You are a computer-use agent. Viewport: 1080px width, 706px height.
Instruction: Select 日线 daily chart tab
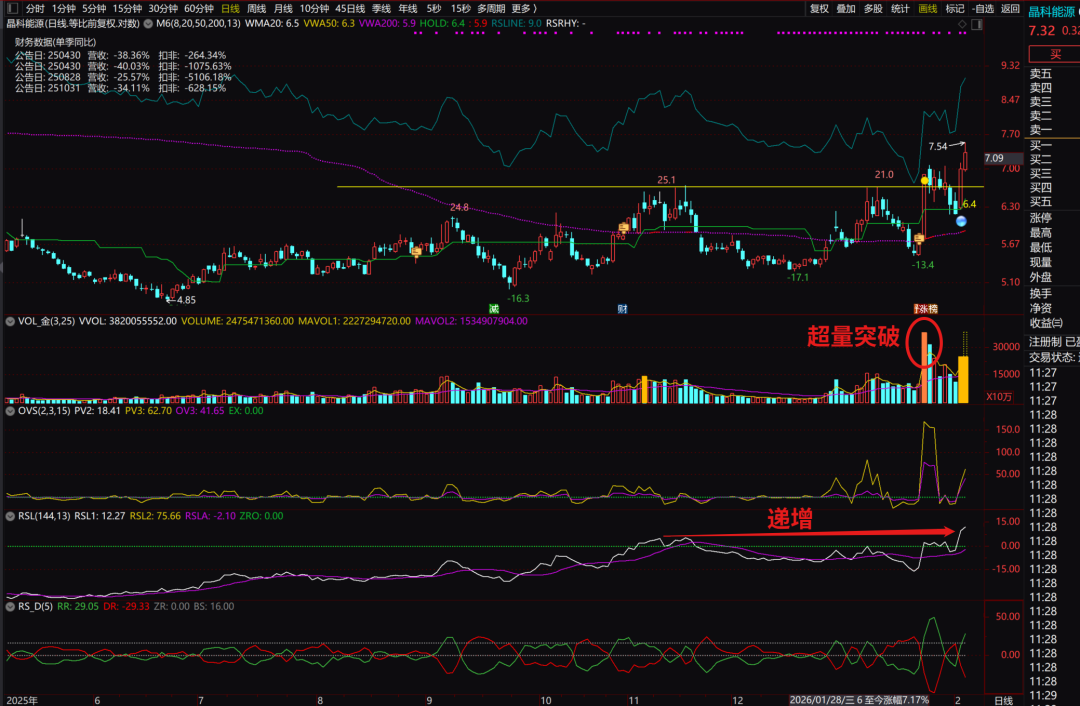tap(230, 8)
